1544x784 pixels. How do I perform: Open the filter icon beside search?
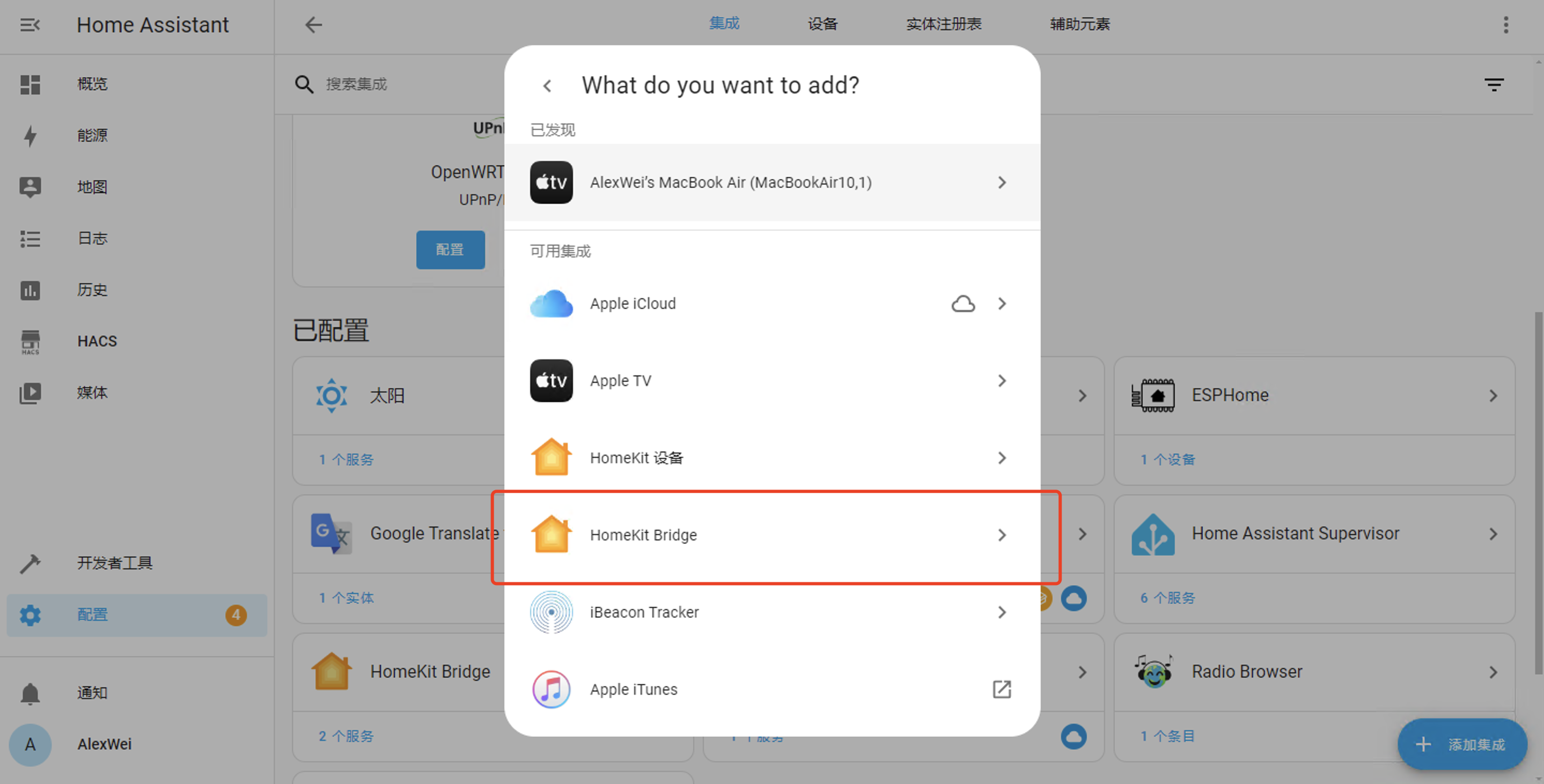tap(1494, 84)
